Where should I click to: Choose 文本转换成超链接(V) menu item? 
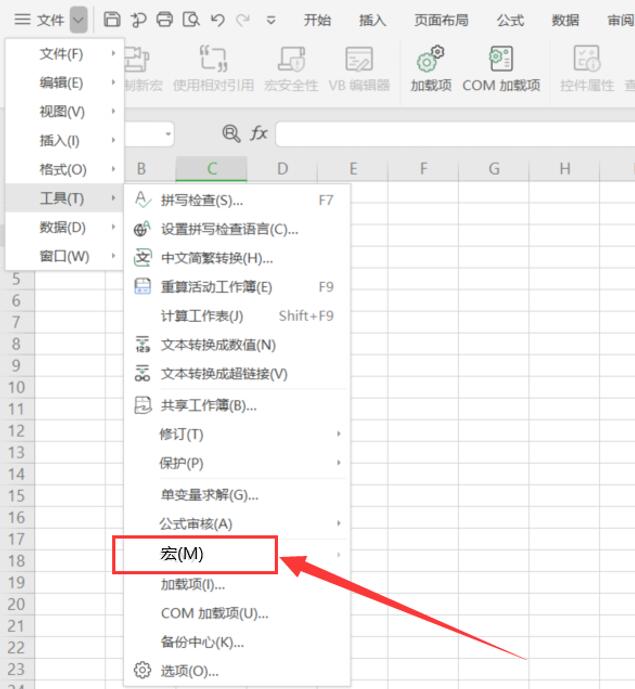(x=237, y=374)
